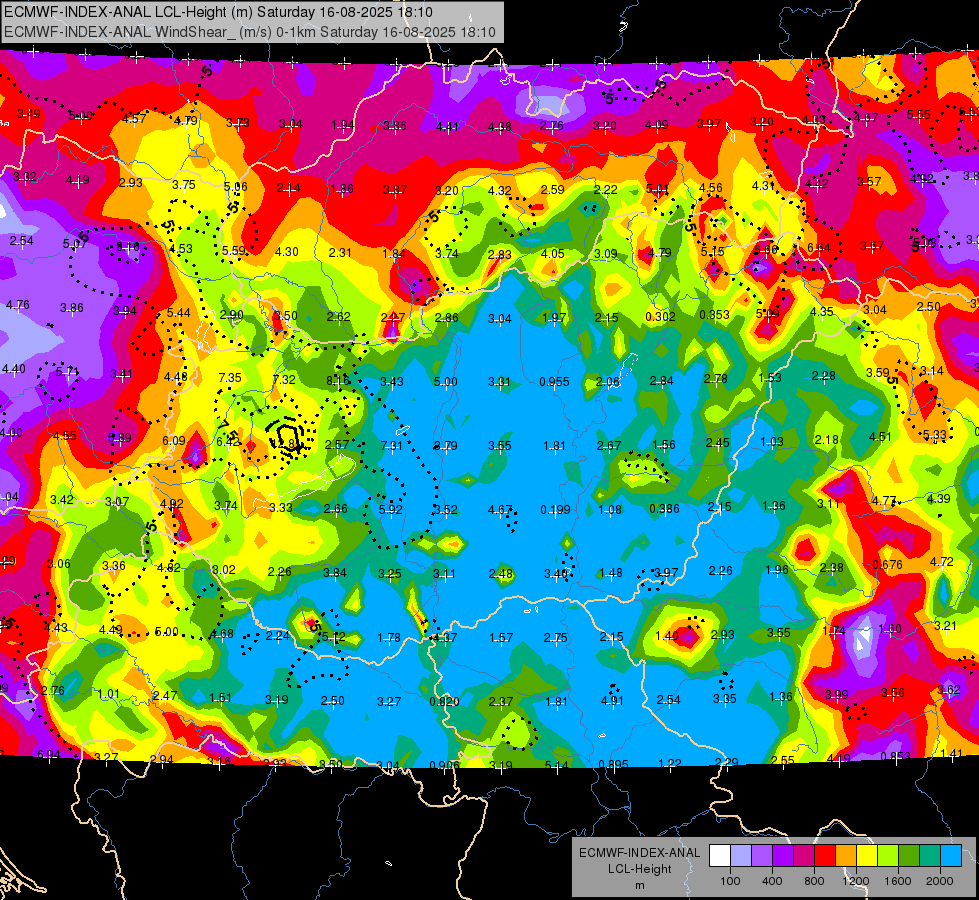Click the legend scale label 1600

pos(898,881)
